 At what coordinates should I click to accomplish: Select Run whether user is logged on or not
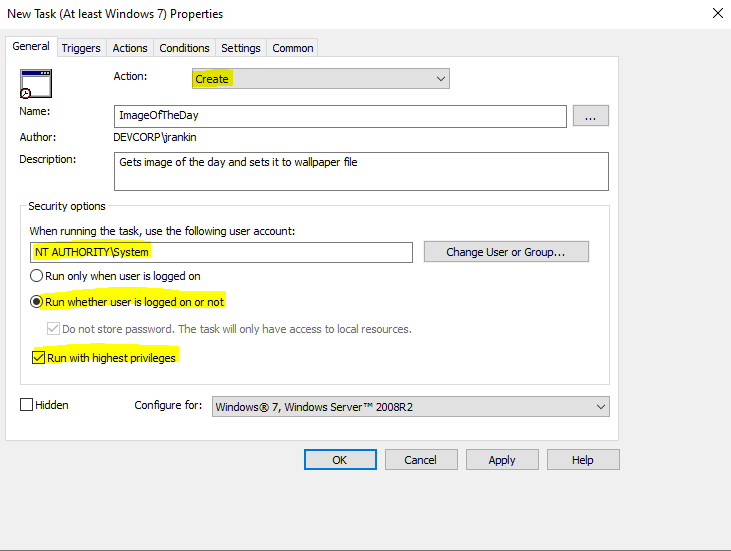[x=37, y=301]
